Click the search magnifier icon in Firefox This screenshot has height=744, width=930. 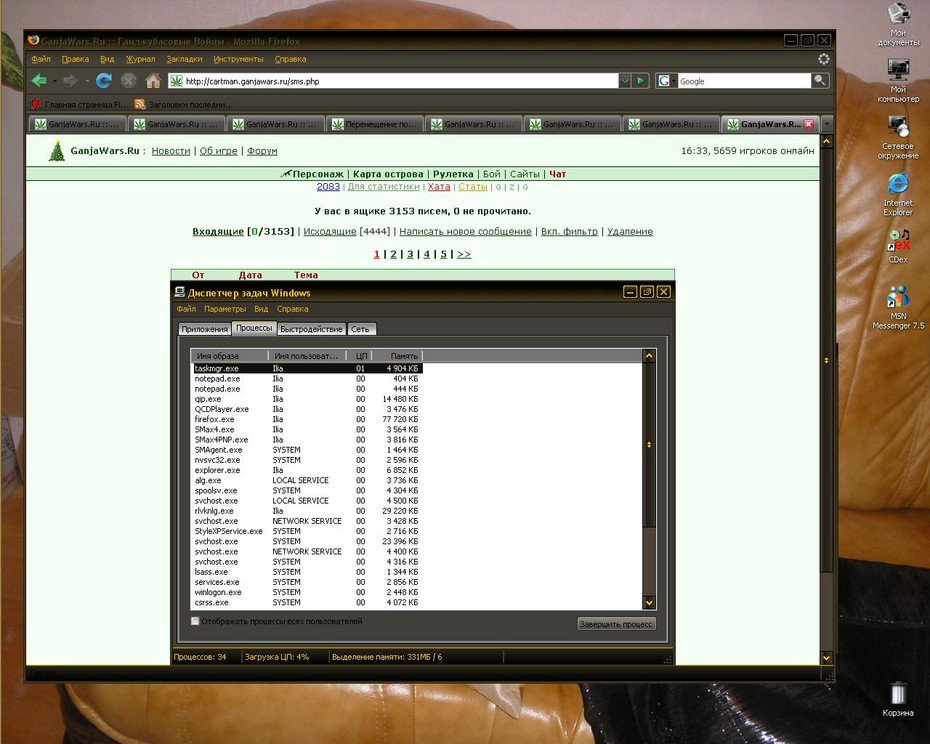[820, 81]
